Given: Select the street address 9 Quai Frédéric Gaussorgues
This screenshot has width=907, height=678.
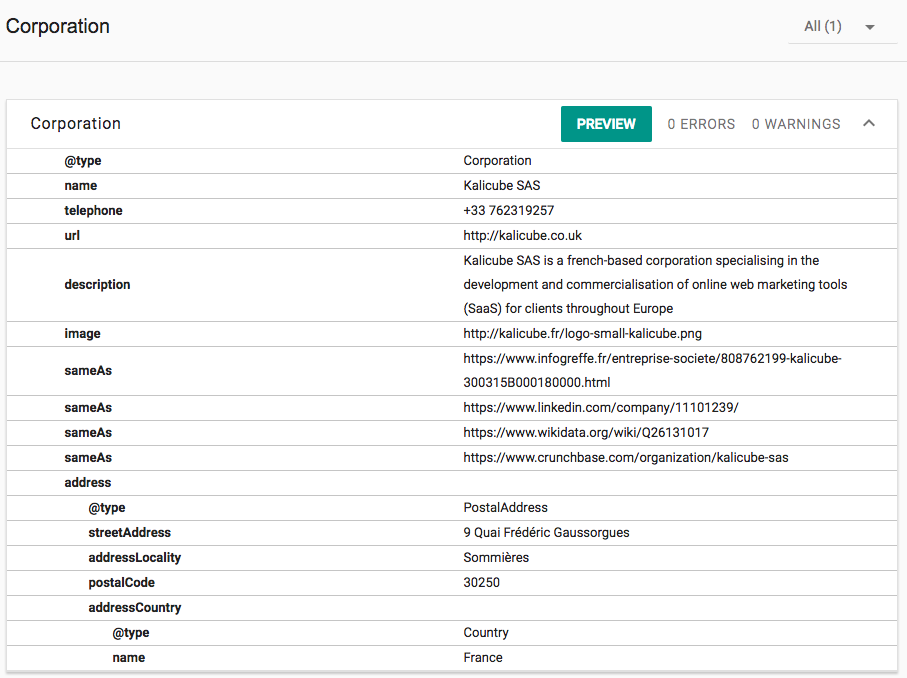Looking at the screenshot, I should point(546,532).
